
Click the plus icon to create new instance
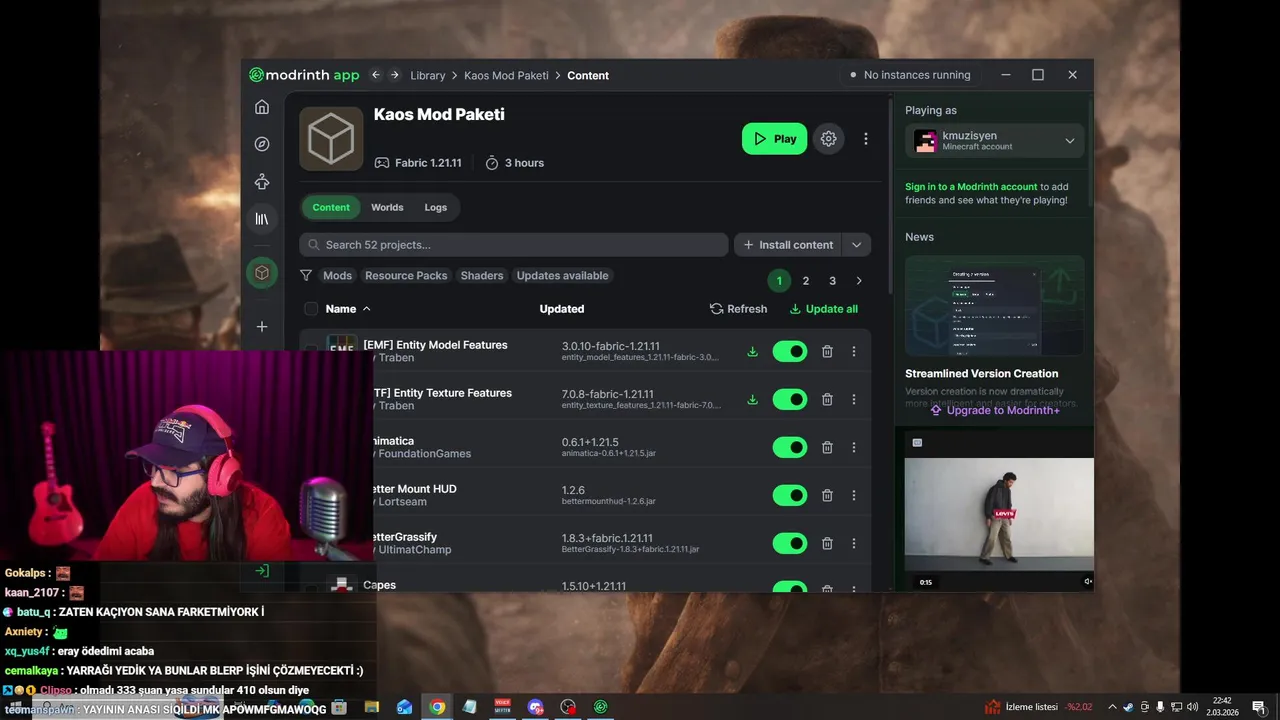pos(262,327)
